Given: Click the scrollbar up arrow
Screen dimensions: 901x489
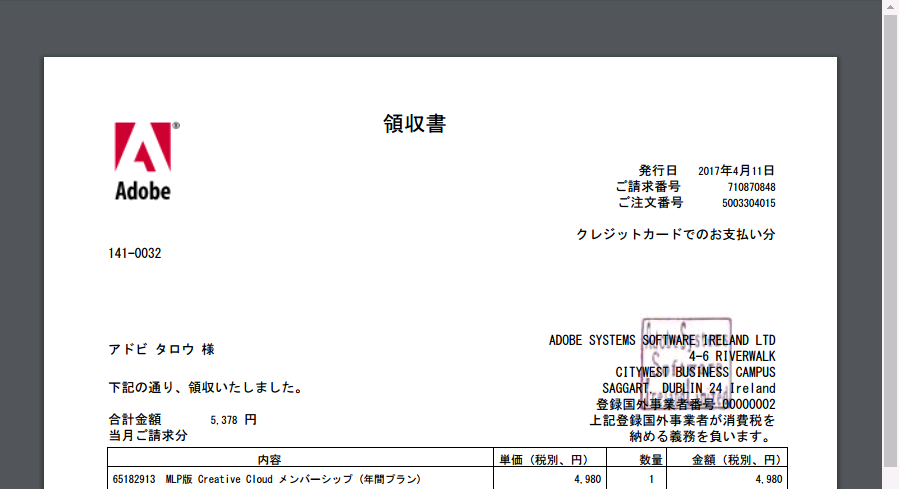Looking at the screenshot, I should click(891, 7).
